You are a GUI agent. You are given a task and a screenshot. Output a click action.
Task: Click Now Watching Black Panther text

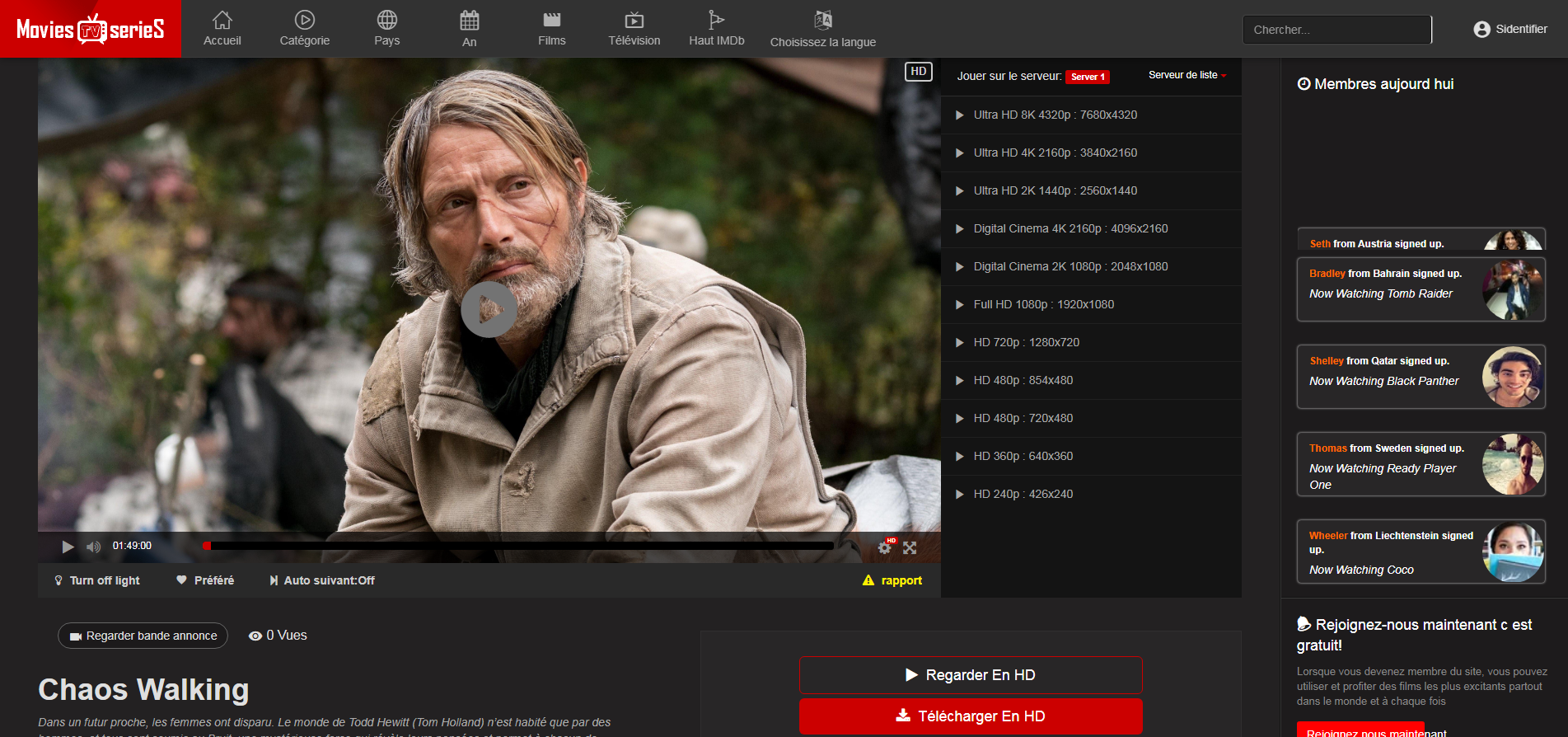click(1384, 381)
